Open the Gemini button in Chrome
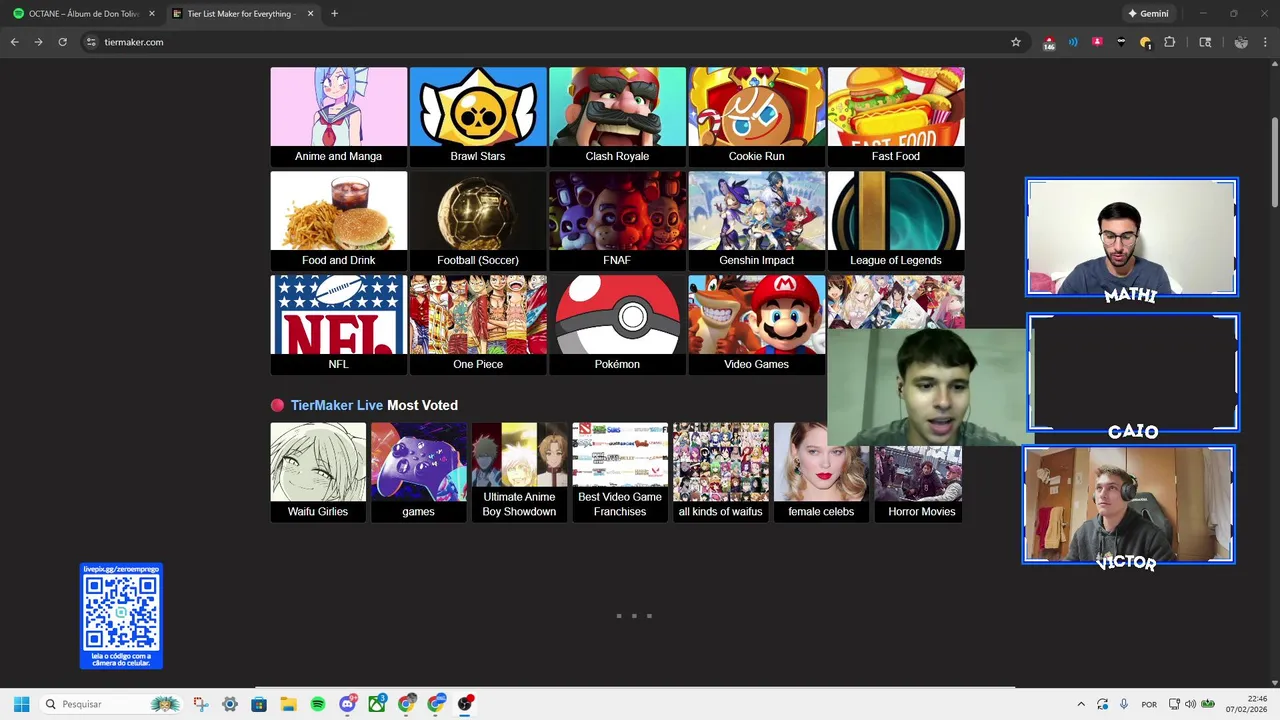This screenshot has width=1280, height=720. click(x=1148, y=14)
